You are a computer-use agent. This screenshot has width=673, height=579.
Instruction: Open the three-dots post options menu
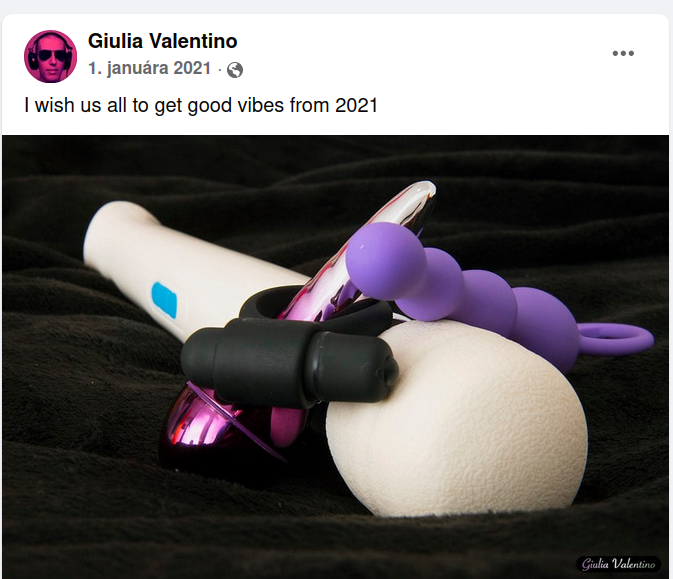pyautogui.click(x=623, y=53)
